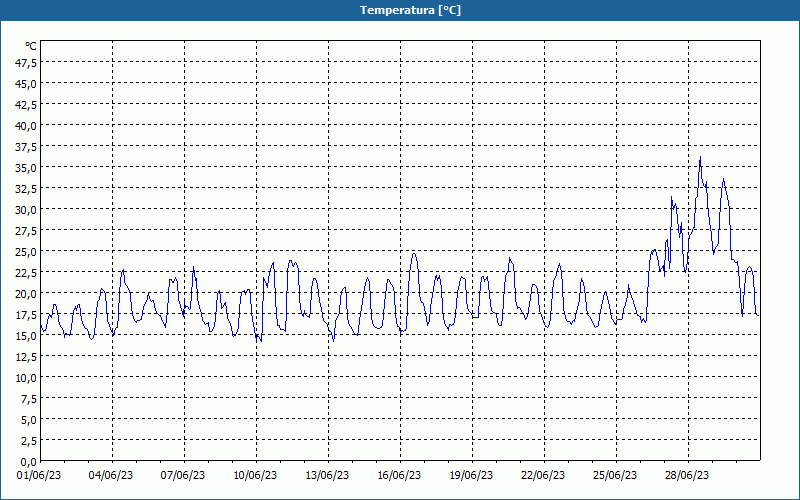800x500 pixels.
Task: Click the 2,5 y-axis label
Action: (29, 441)
